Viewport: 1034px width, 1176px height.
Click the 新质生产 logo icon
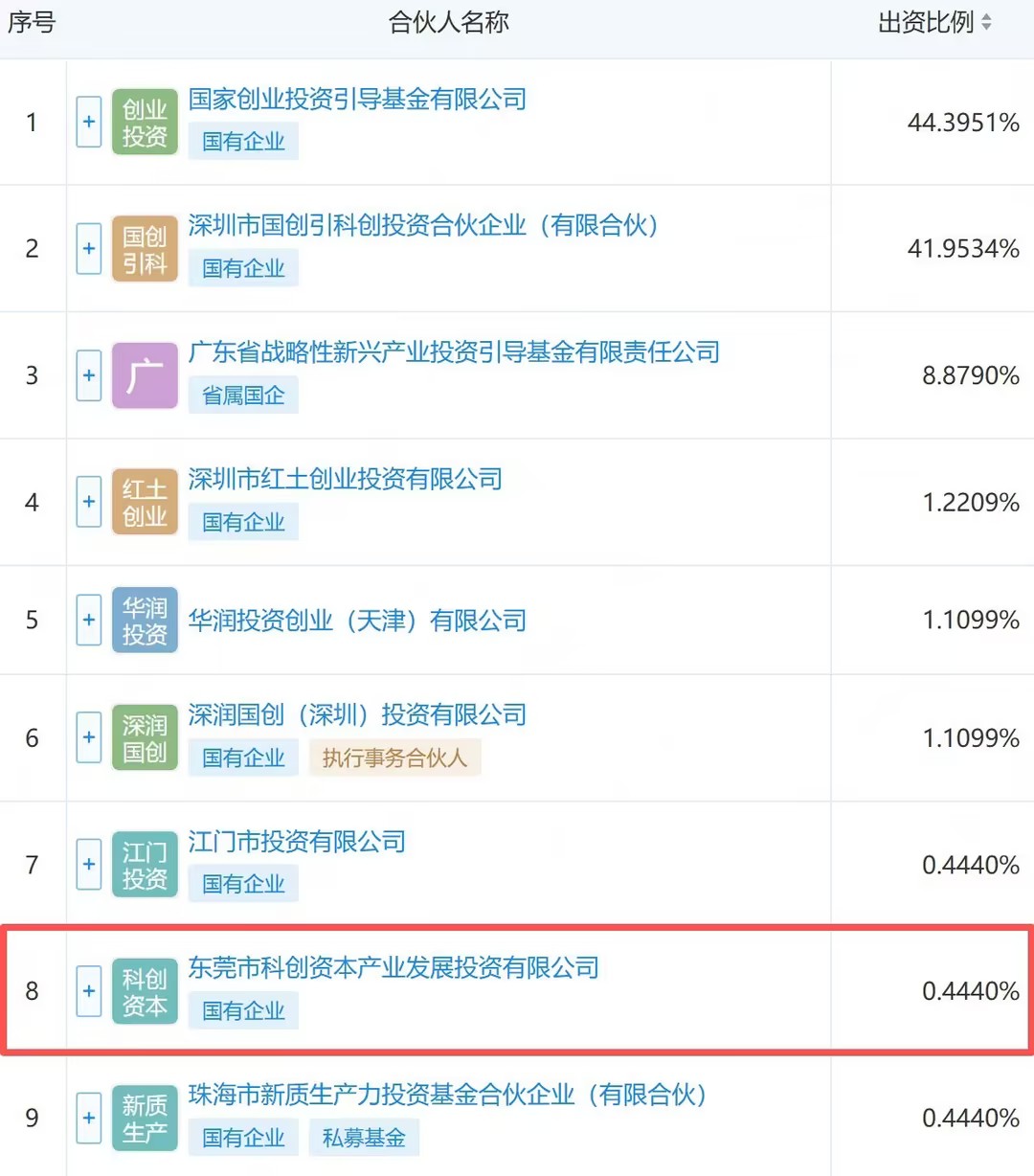tap(145, 1118)
